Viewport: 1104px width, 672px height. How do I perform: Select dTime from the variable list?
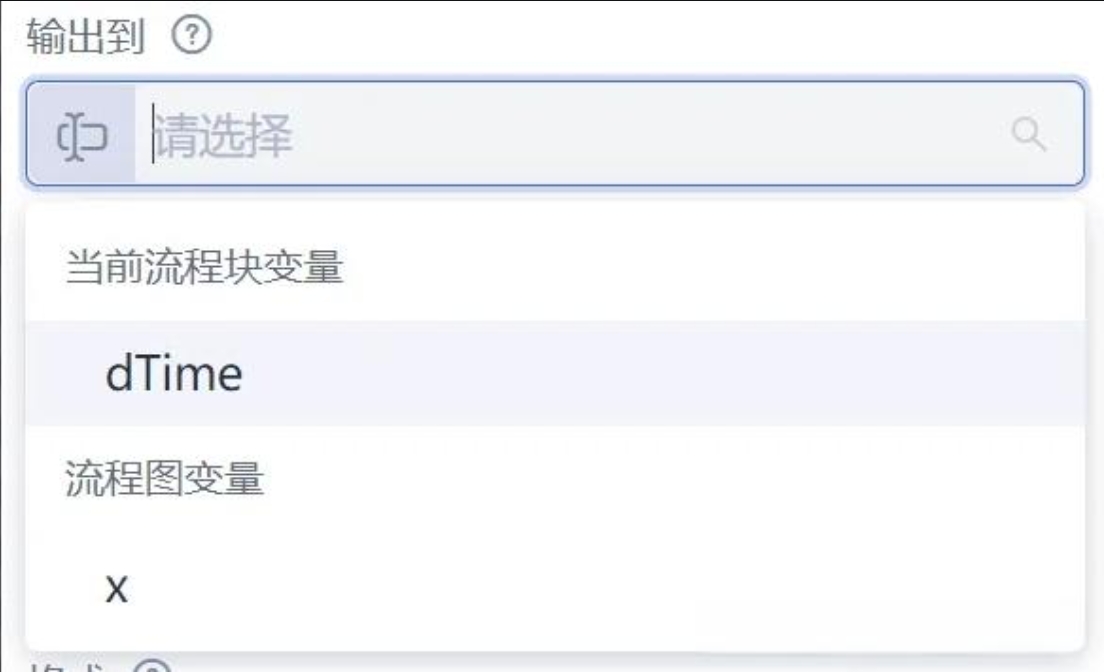[x=174, y=374]
